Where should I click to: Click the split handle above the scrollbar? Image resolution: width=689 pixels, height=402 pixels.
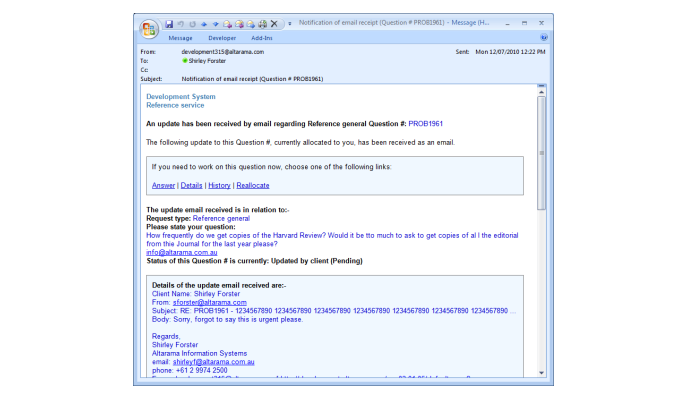click(541, 86)
